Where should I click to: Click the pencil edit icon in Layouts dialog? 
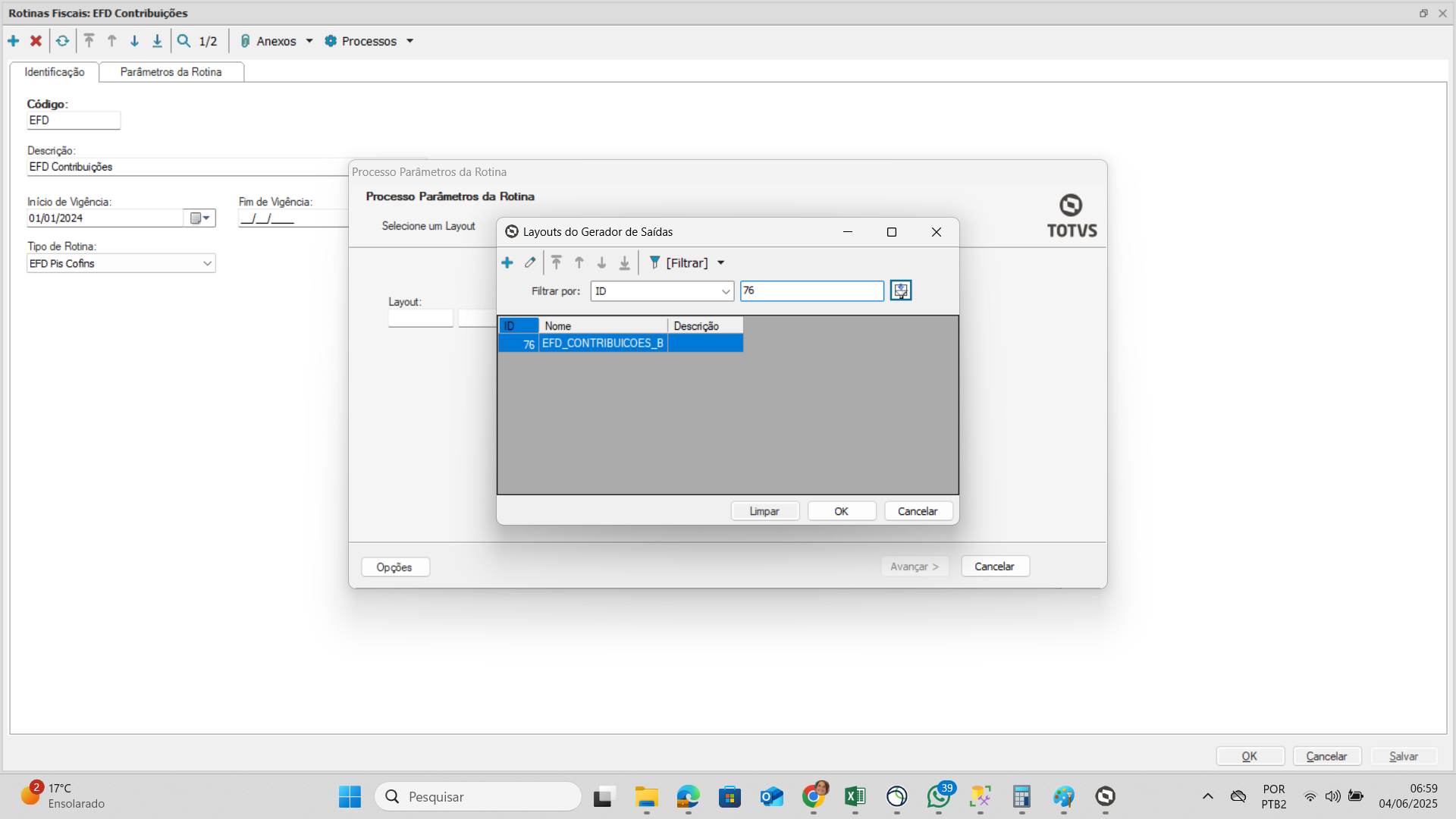[530, 262]
